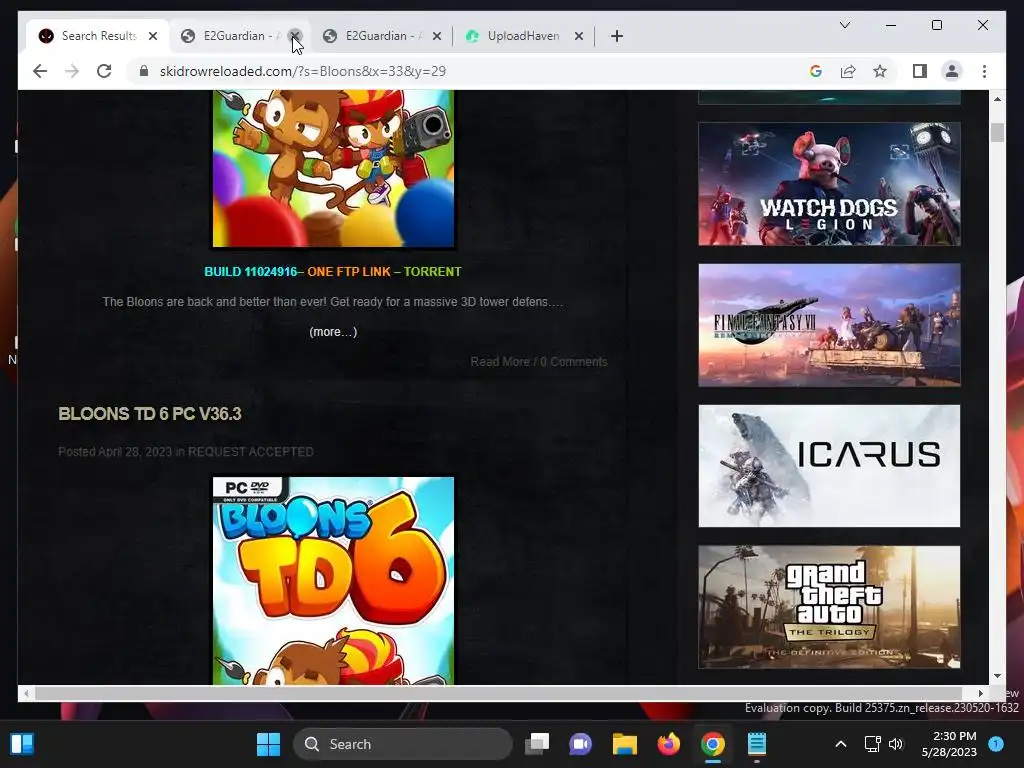The width and height of the screenshot is (1024, 768).
Task: Open Watch Dogs Legion sidebar banner
Action: 829,184
